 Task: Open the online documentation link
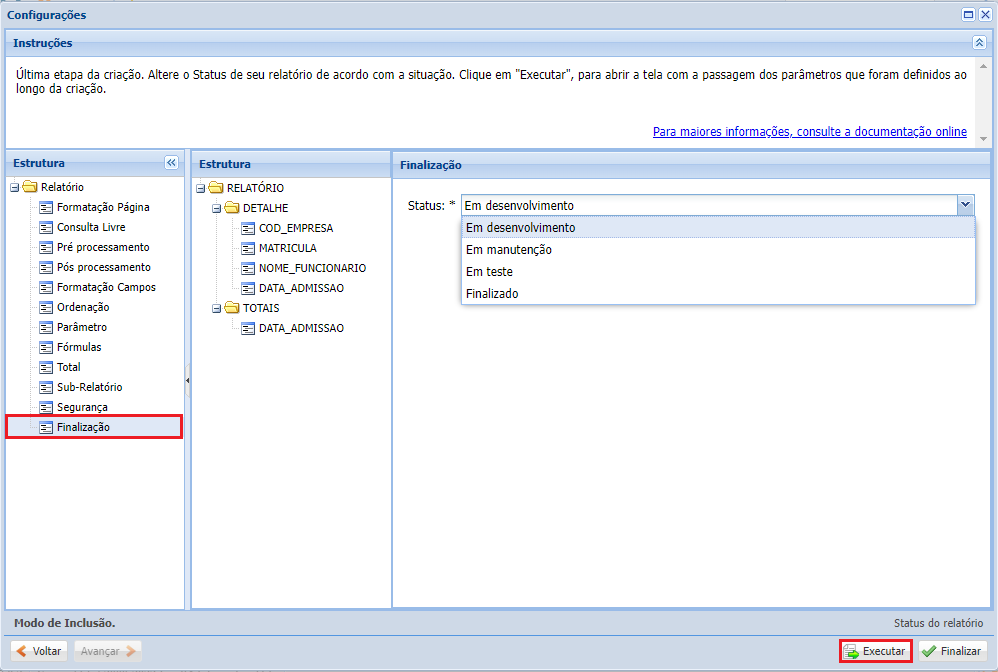[809, 132]
